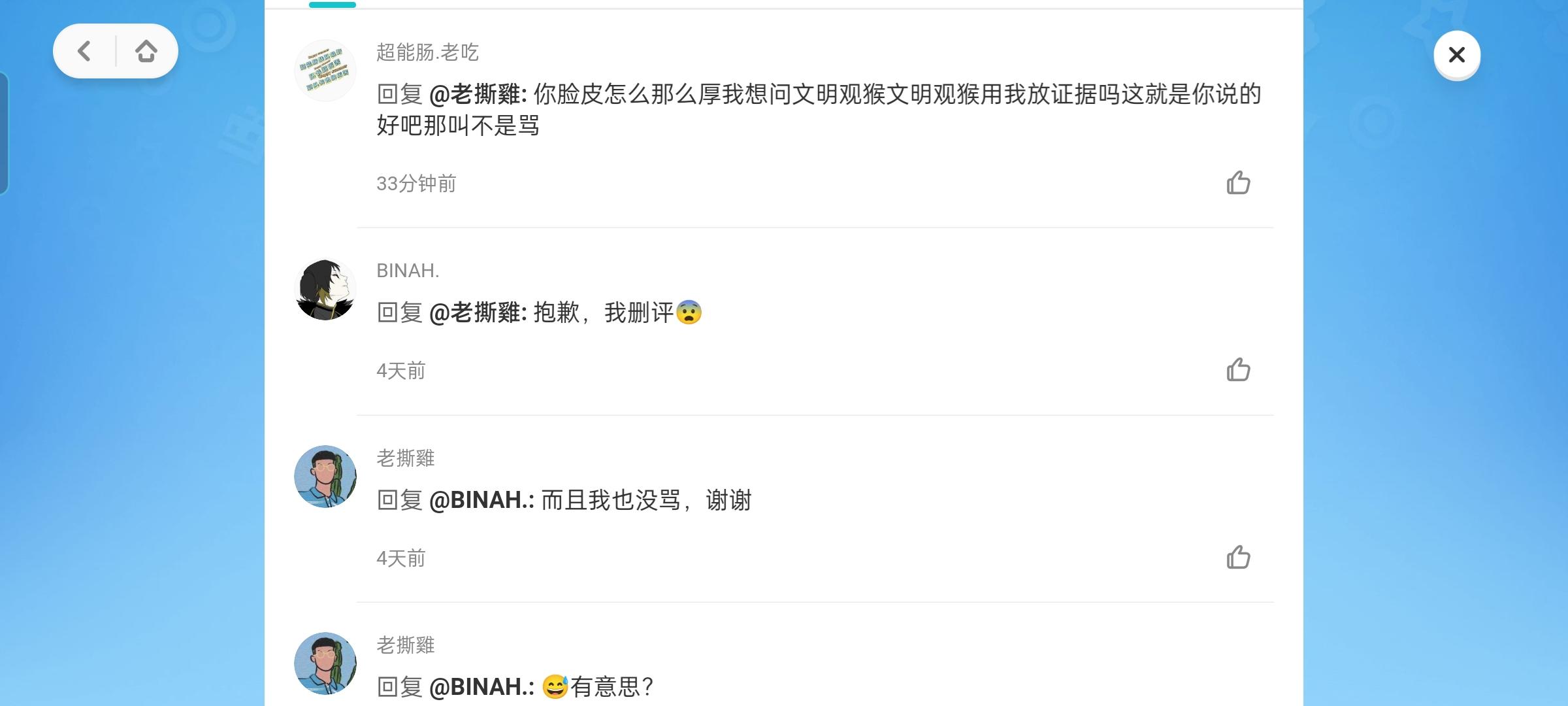Click @BINAH. mention in '有意思' reply
1568x706 pixels.
pos(482,687)
